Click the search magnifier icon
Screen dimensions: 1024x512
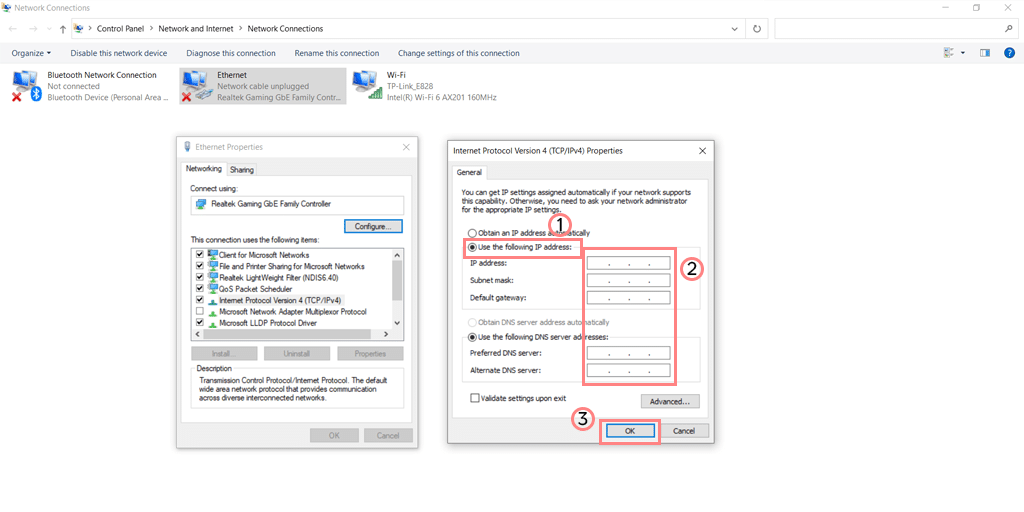1010,29
